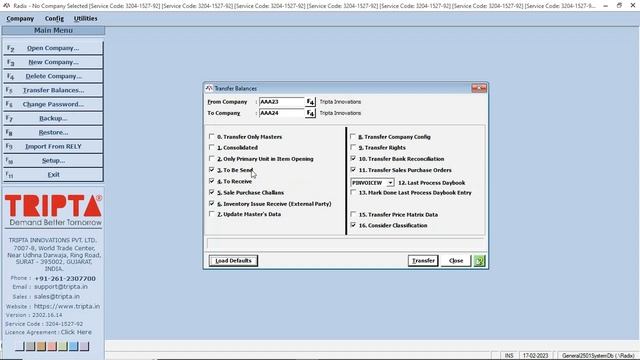Open the https://www.tripta.in website link
This screenshot has width=640, height=360.
pyautogui.click(x=67, y=306)
